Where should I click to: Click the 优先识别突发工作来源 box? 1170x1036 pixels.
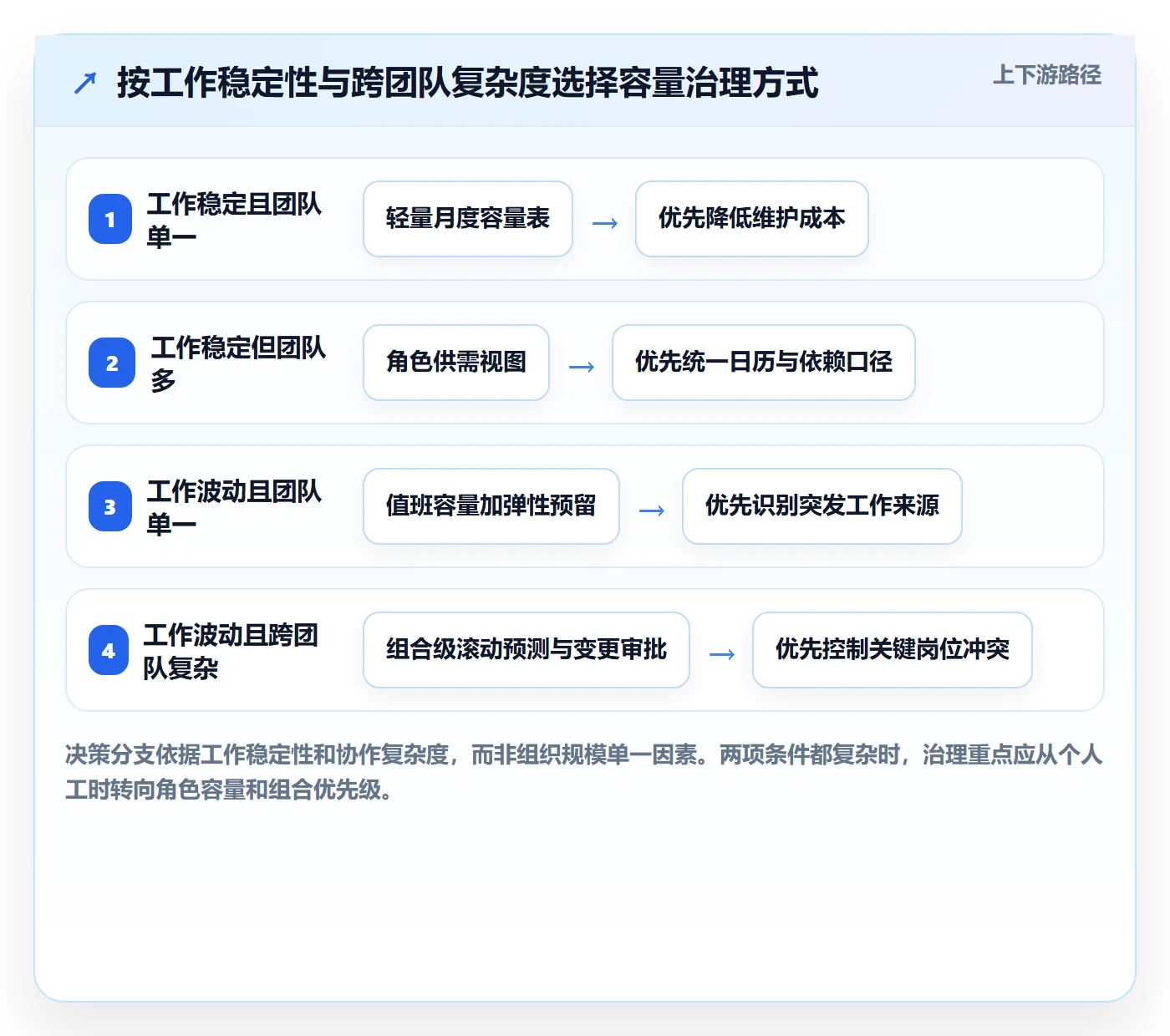(x=822, y=506)
